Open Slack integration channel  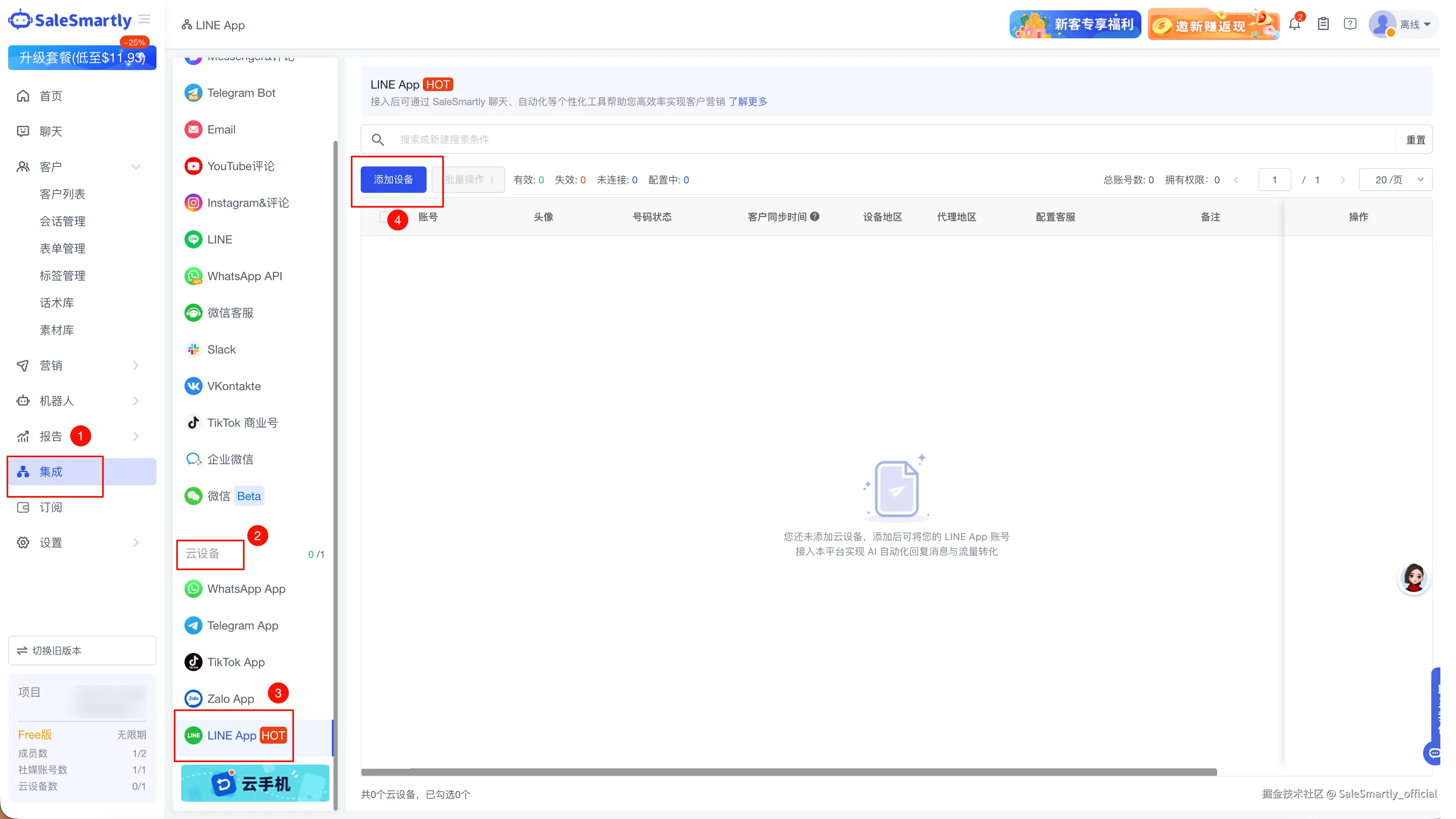[221, 349]
